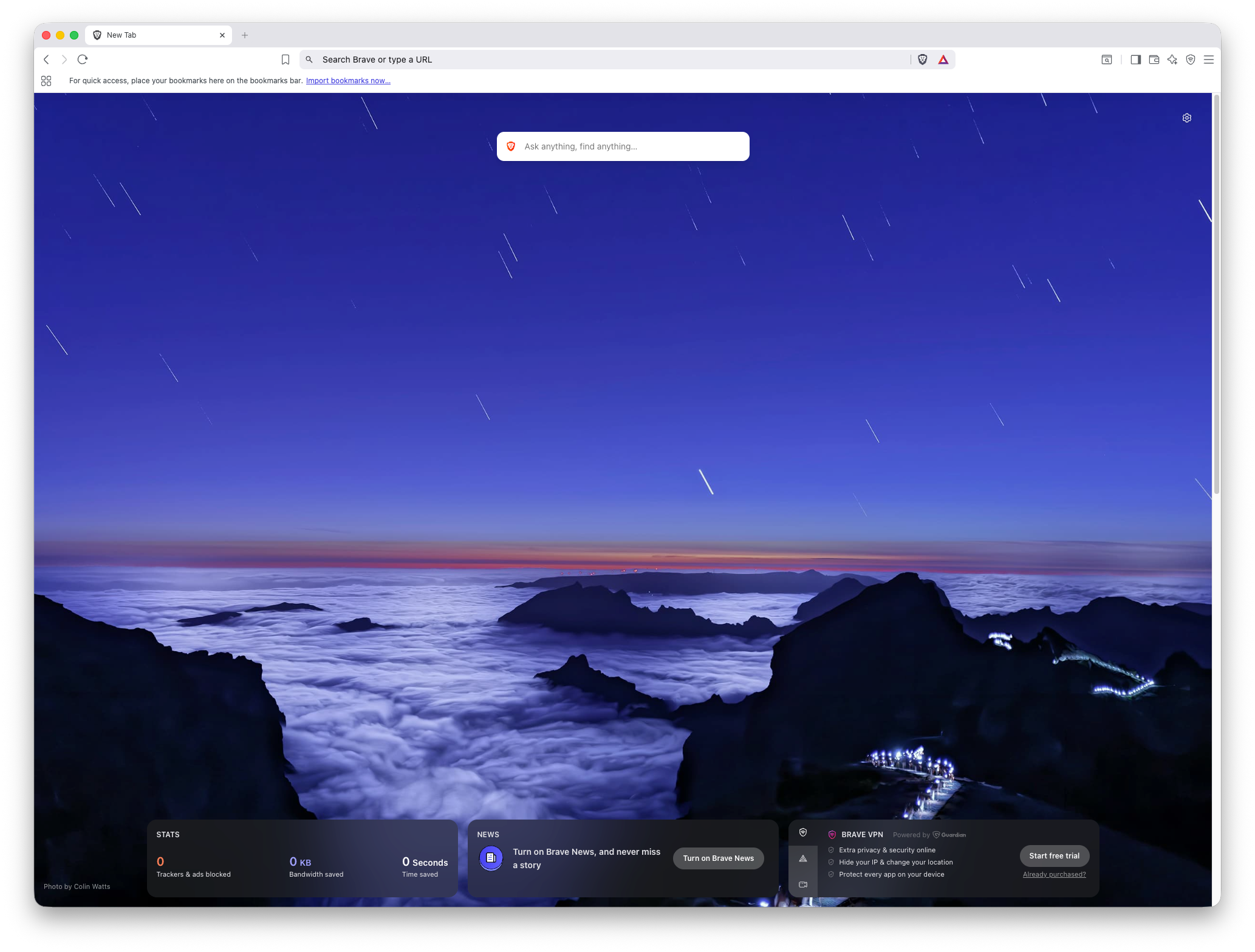
Task: Open Brave Rewards triangle icon
Action: click(943, 60)
